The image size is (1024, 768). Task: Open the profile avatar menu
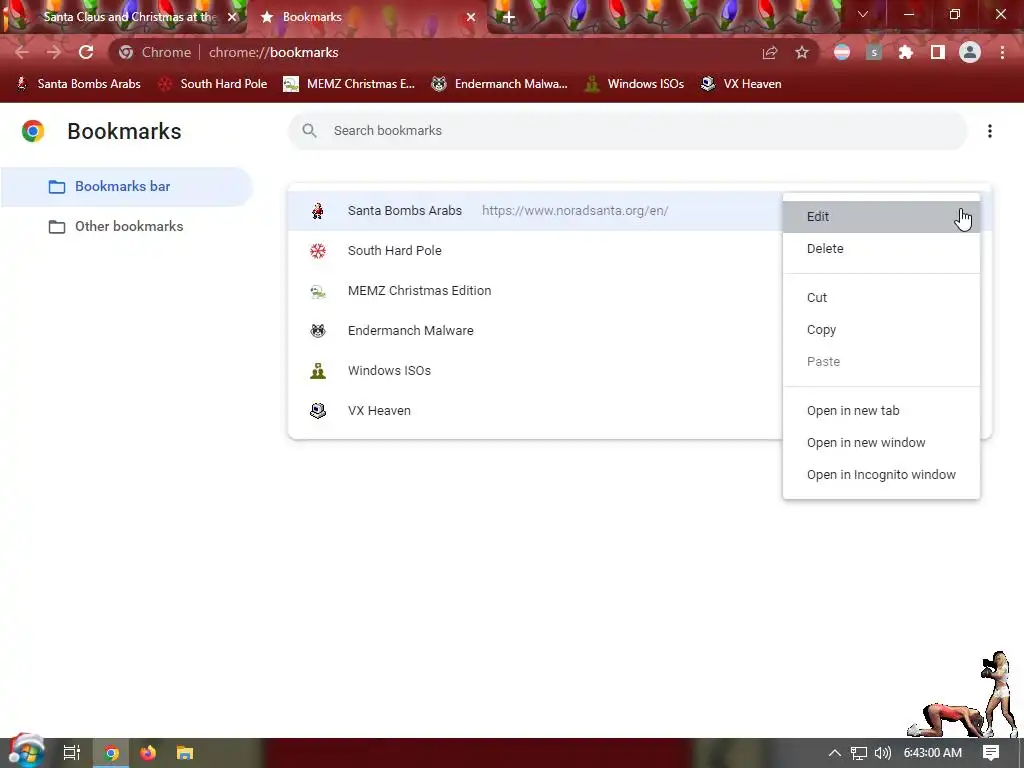970,52
